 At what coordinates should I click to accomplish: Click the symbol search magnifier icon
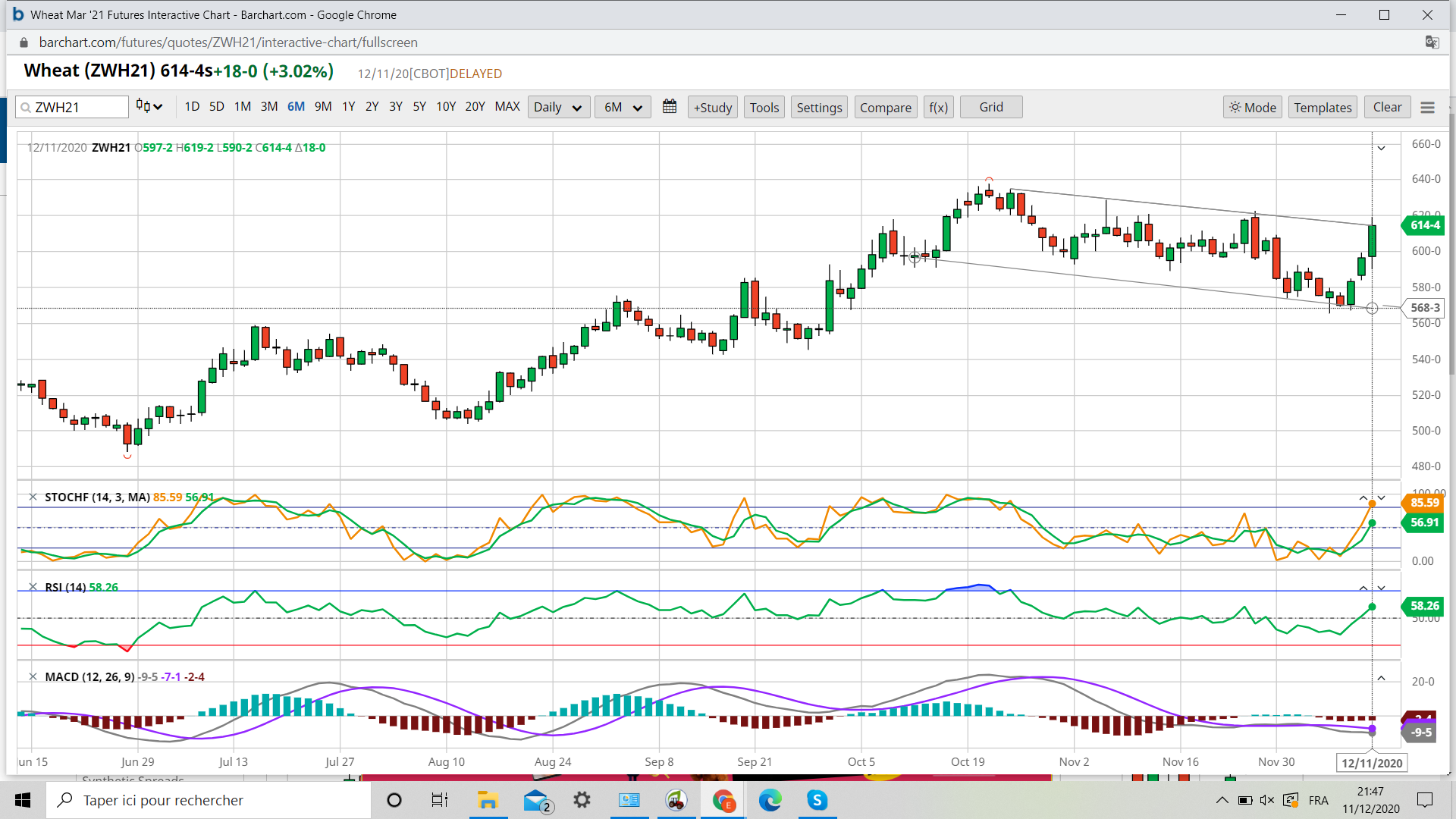[x=26, y=108]
